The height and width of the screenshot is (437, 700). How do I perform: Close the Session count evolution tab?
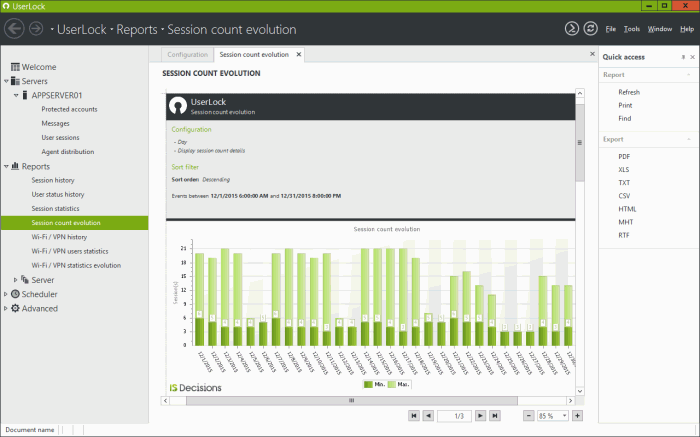(x=299, y=54)
